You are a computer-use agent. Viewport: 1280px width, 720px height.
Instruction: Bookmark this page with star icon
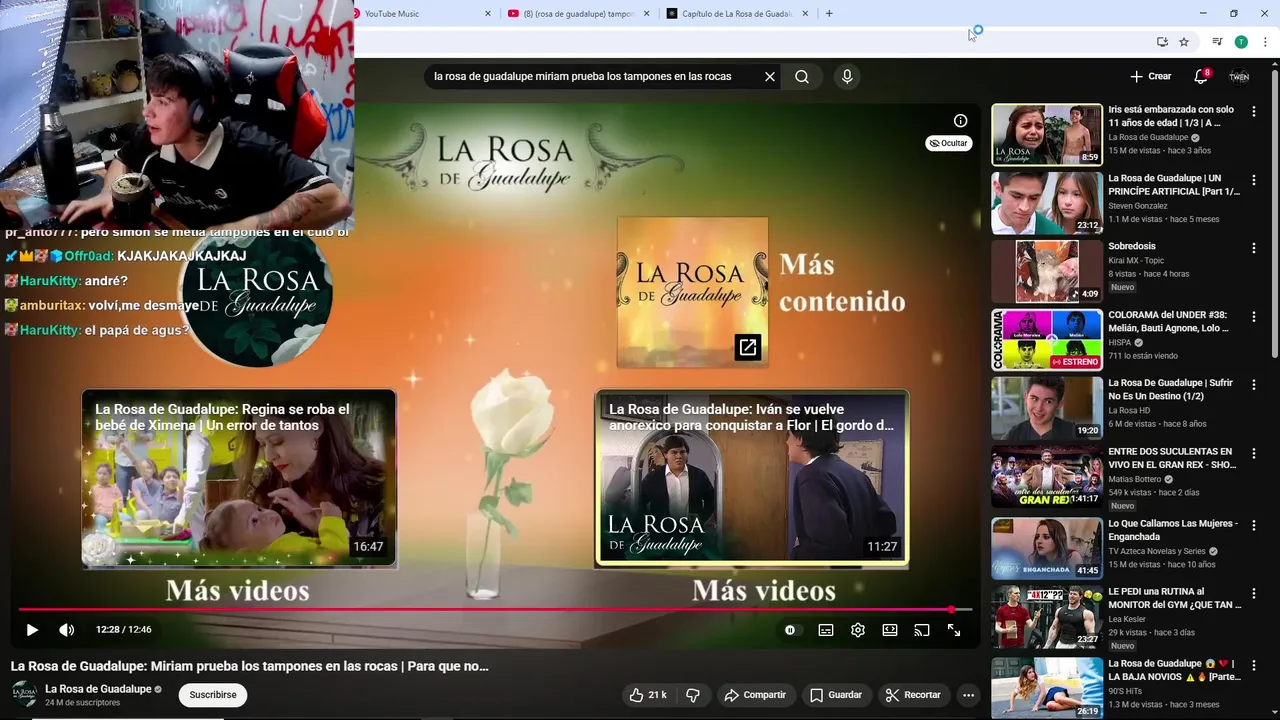[x=1184, y=42]
